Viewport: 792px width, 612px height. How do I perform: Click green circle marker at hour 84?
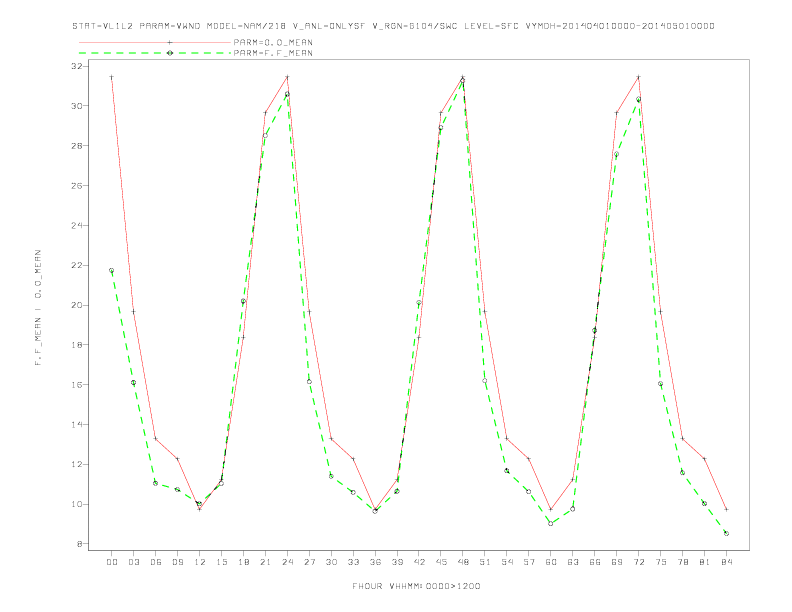726,533
